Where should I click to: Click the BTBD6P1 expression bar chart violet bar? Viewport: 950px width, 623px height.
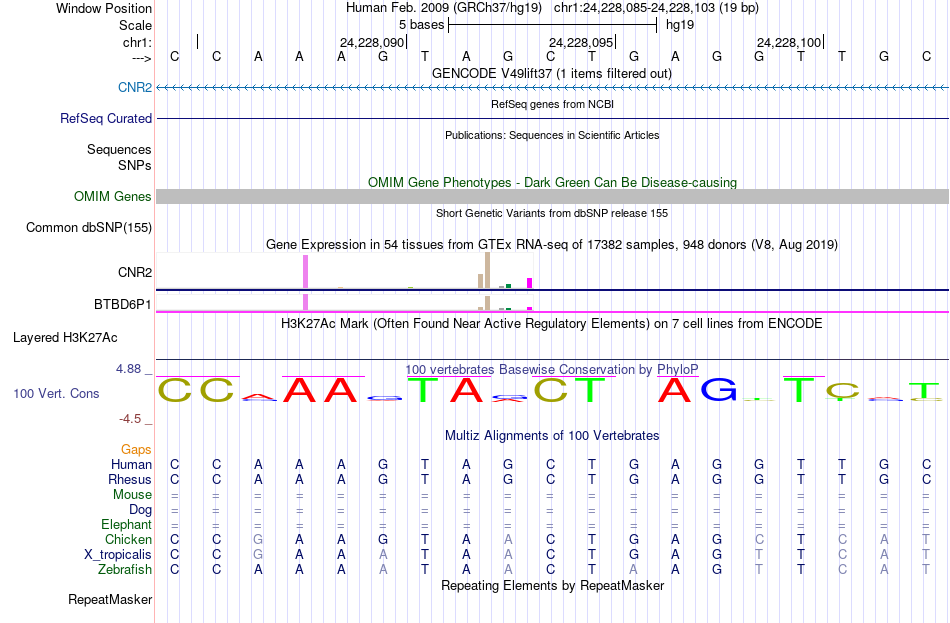click(x=305, y=302)
